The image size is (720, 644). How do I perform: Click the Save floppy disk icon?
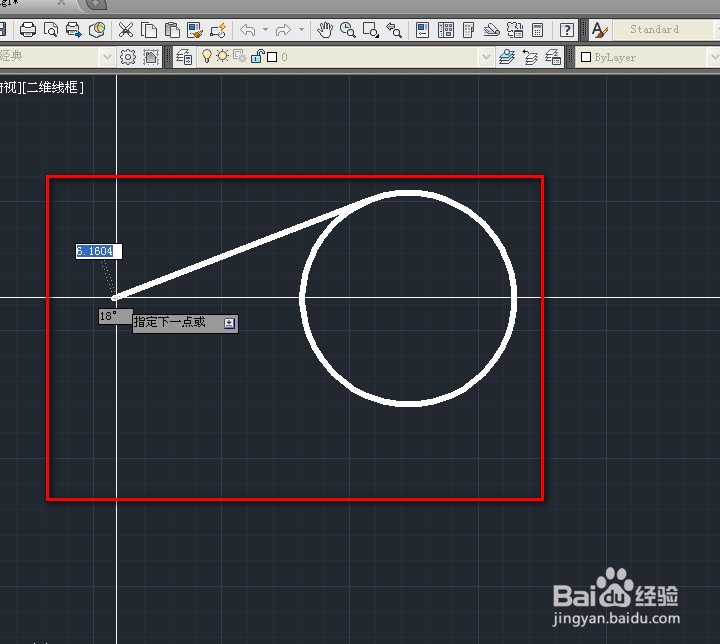[3, 30]
